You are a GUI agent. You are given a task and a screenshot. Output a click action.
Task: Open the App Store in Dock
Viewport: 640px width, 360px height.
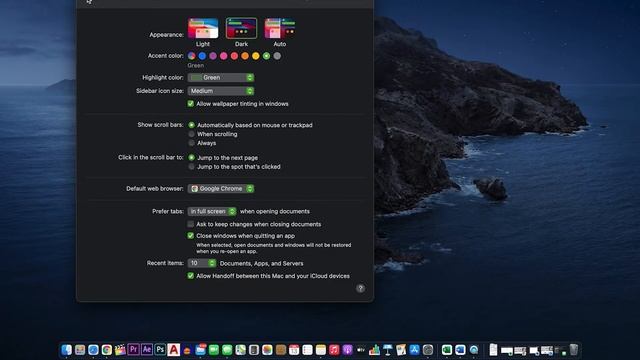pos(414,350)
